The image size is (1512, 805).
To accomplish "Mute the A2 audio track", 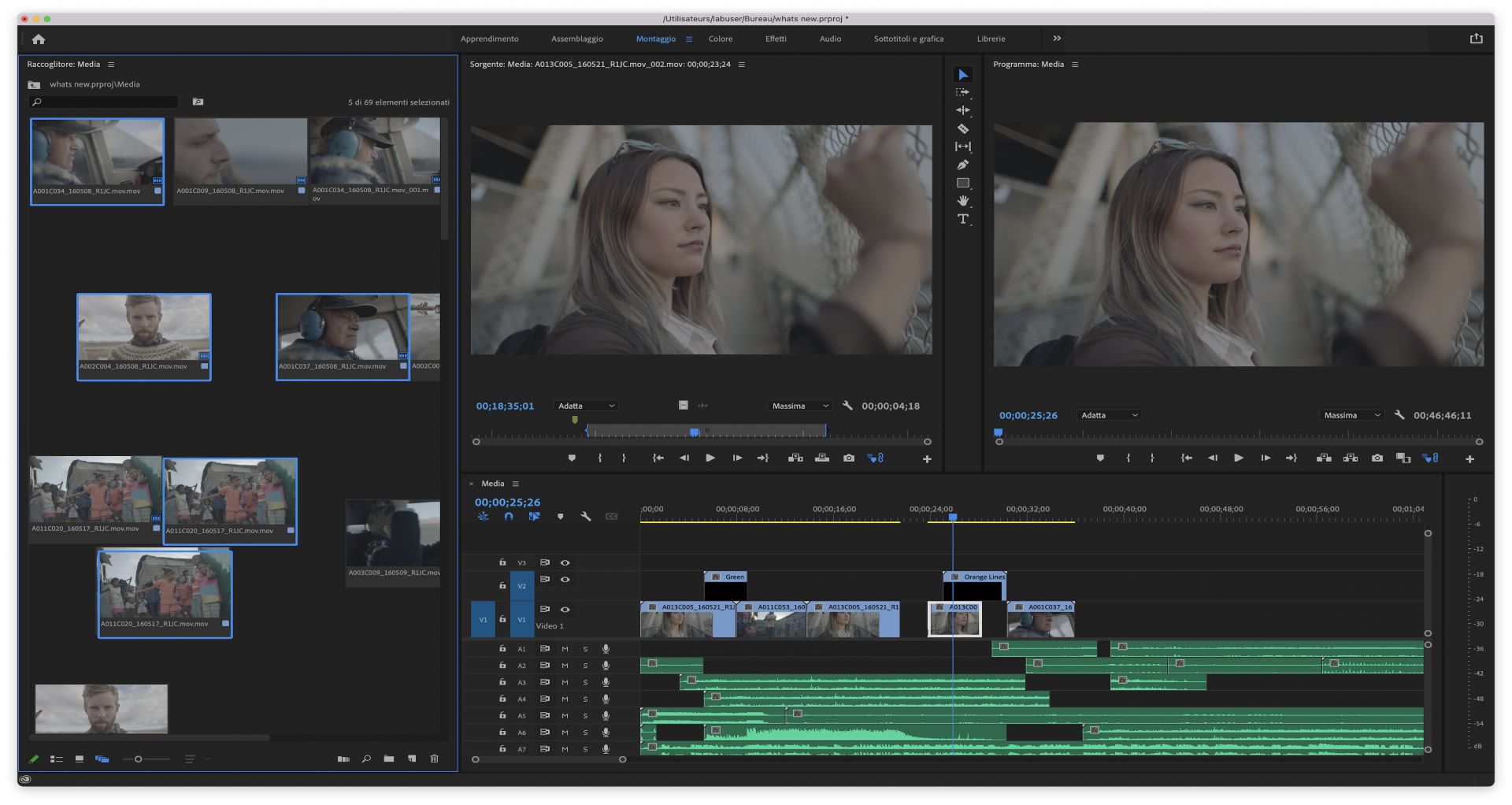I will tap(564, 666).
